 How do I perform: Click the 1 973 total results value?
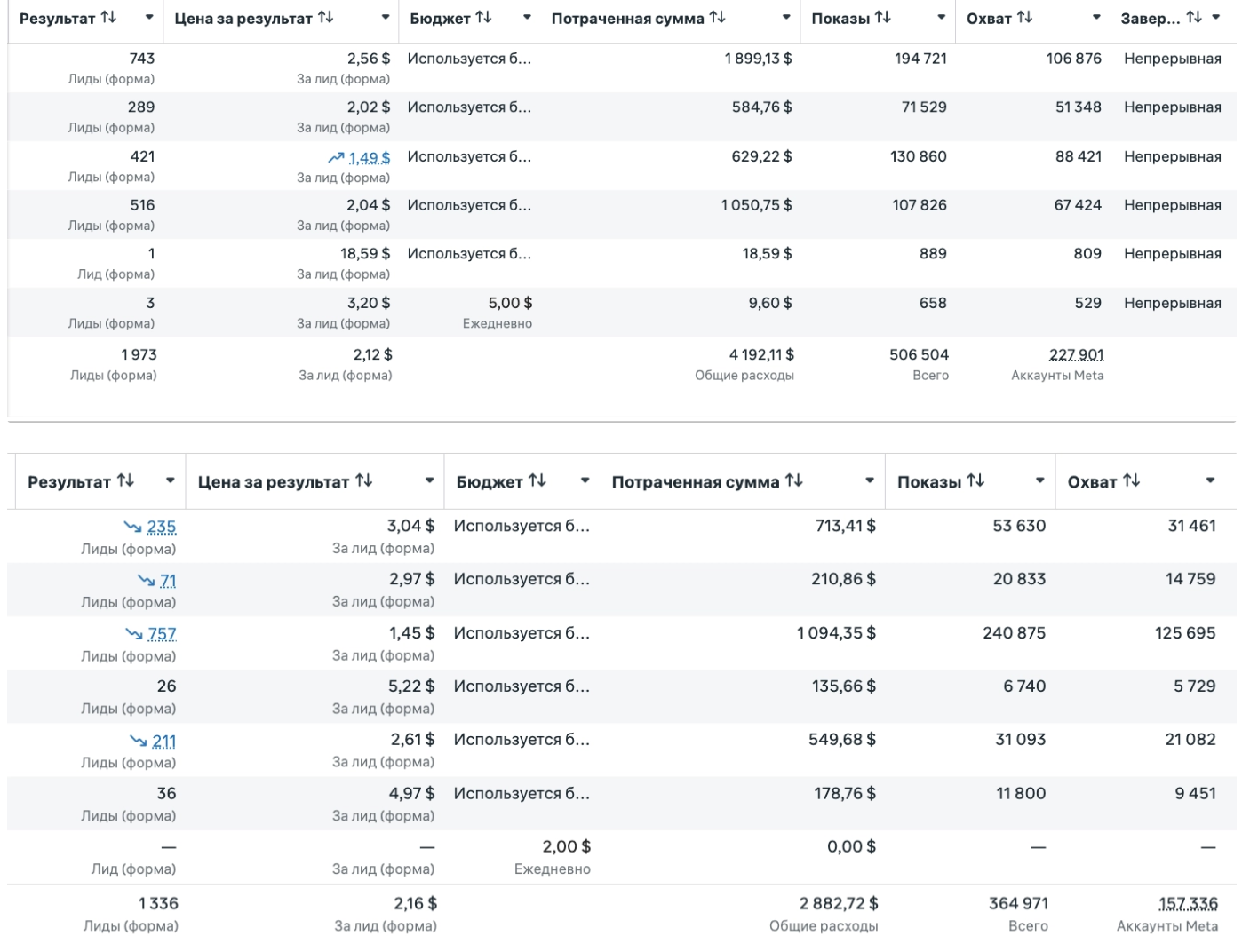139,355
